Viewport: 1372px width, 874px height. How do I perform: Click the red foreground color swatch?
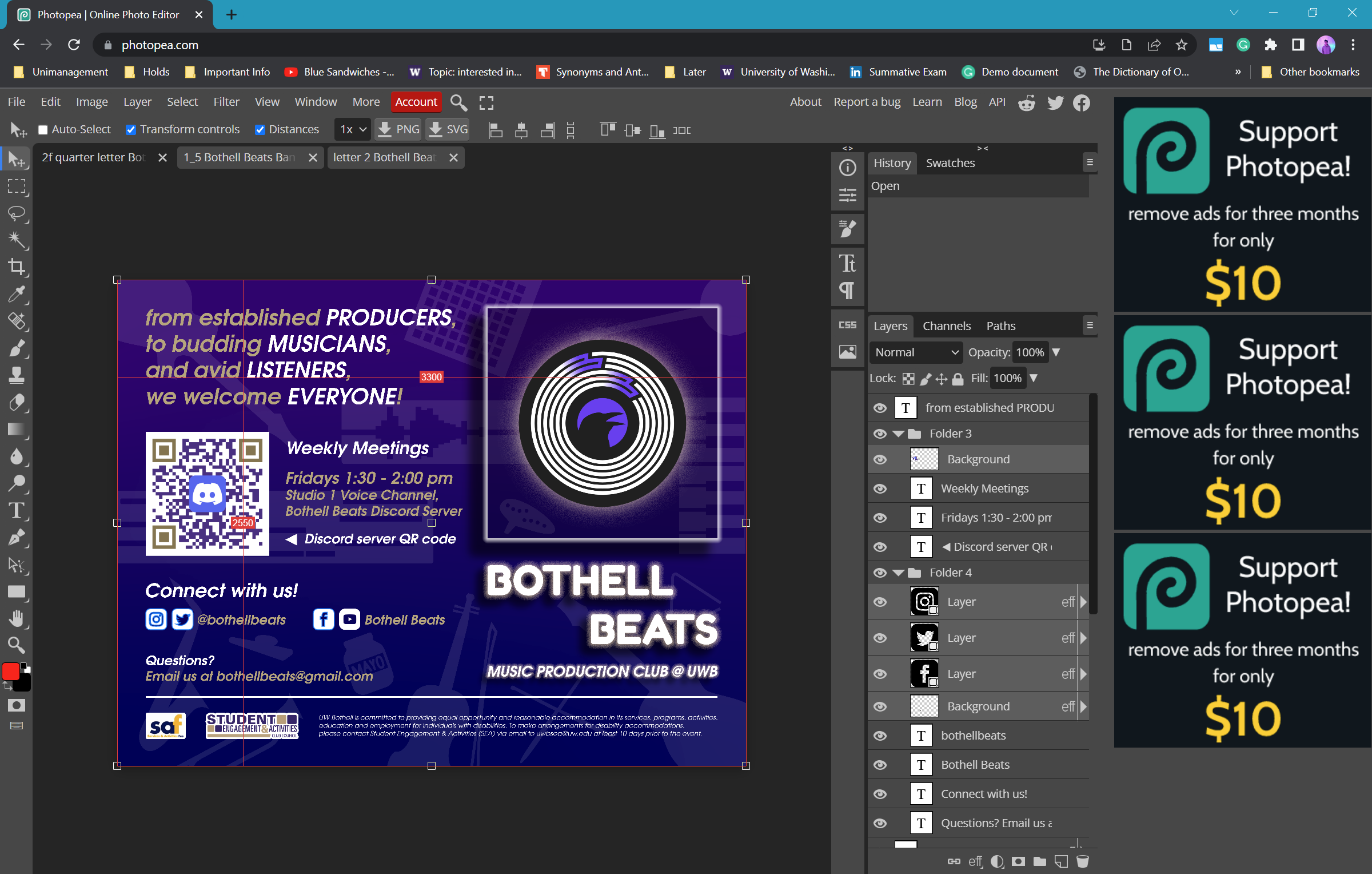click(10, 672)
